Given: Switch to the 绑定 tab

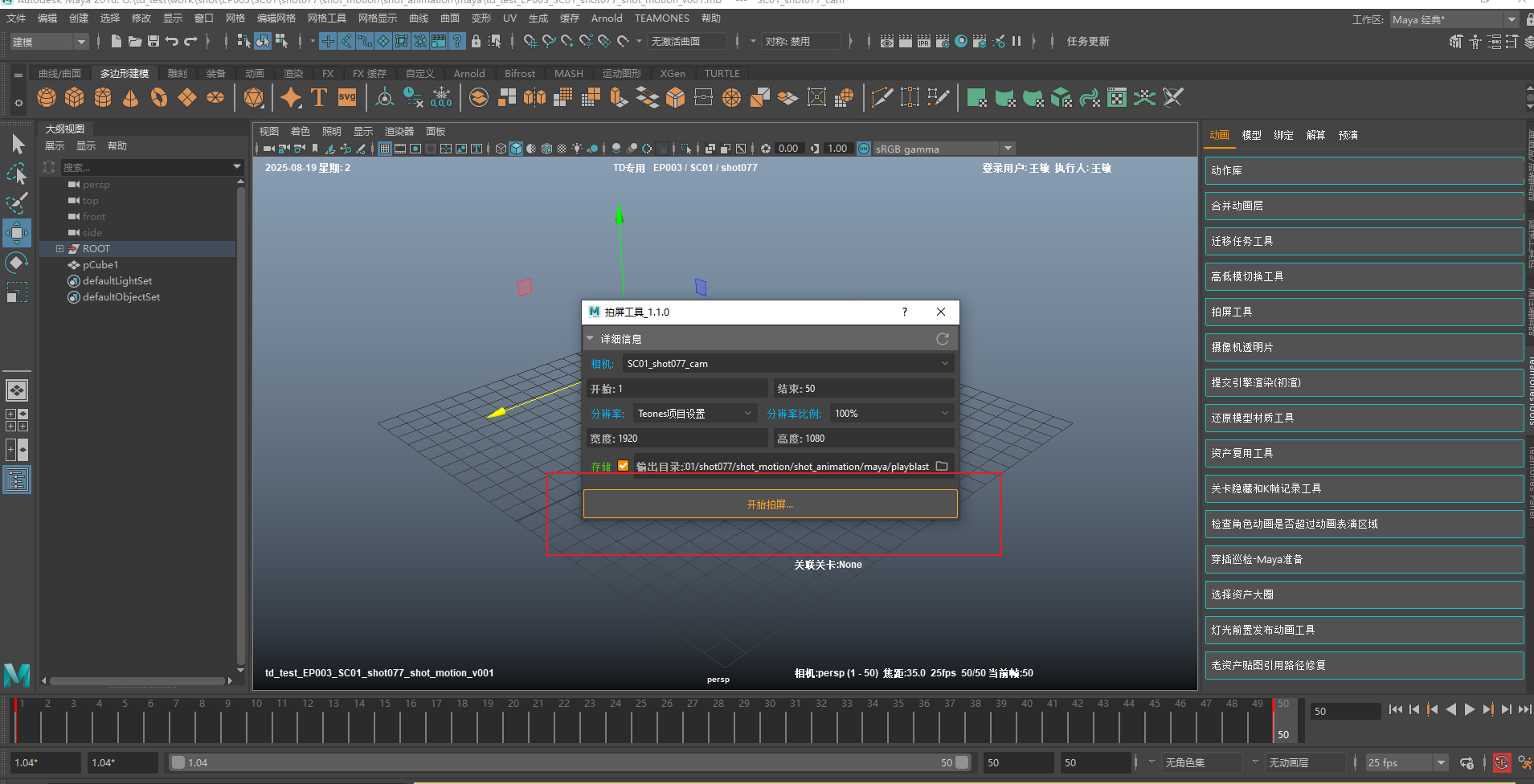Looking at the screenshot, I should click(1283, 135).
